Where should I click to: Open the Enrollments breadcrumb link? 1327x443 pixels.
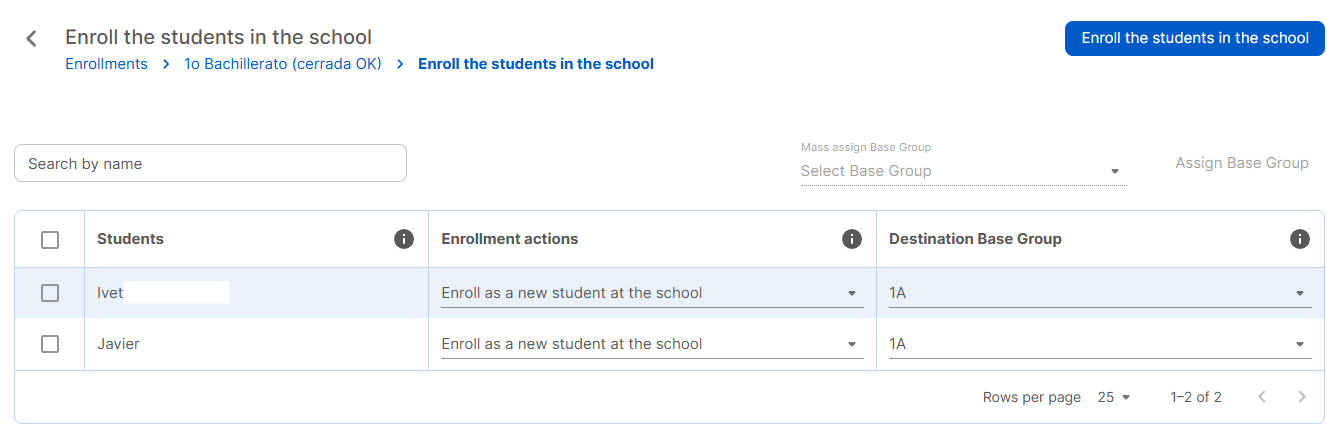pyautogui.click(x=106, y=64)
